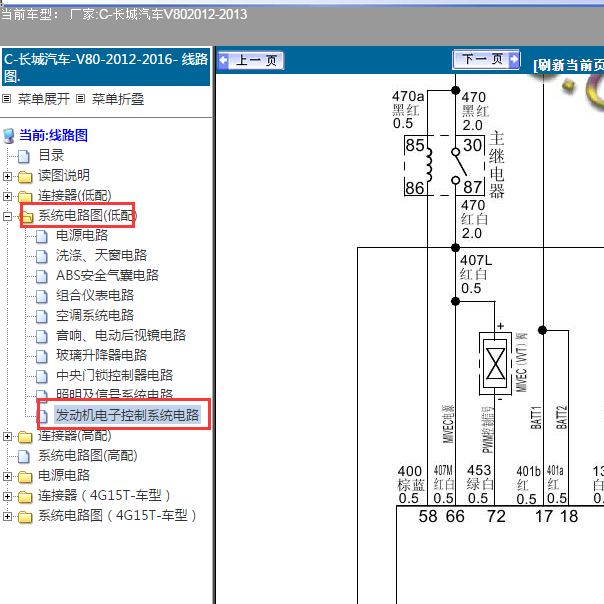Open 玻璃升降器电路 diagram
604x604 pixels.
tap(102, 356)
